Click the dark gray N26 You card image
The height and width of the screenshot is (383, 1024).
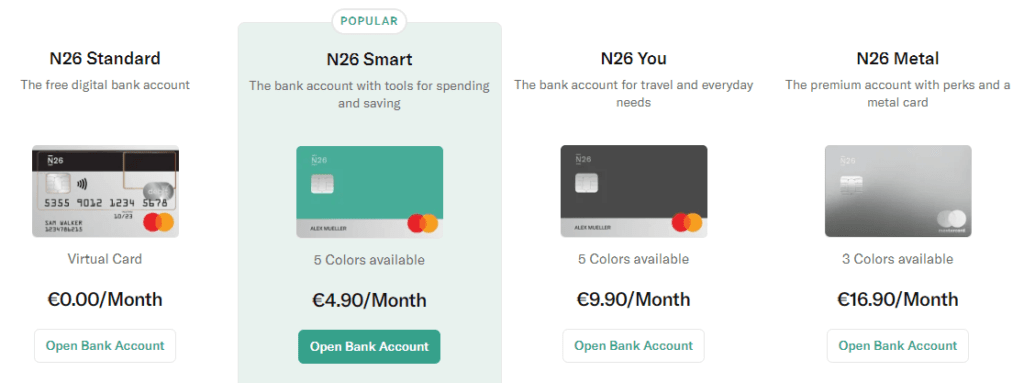[633, 191]
